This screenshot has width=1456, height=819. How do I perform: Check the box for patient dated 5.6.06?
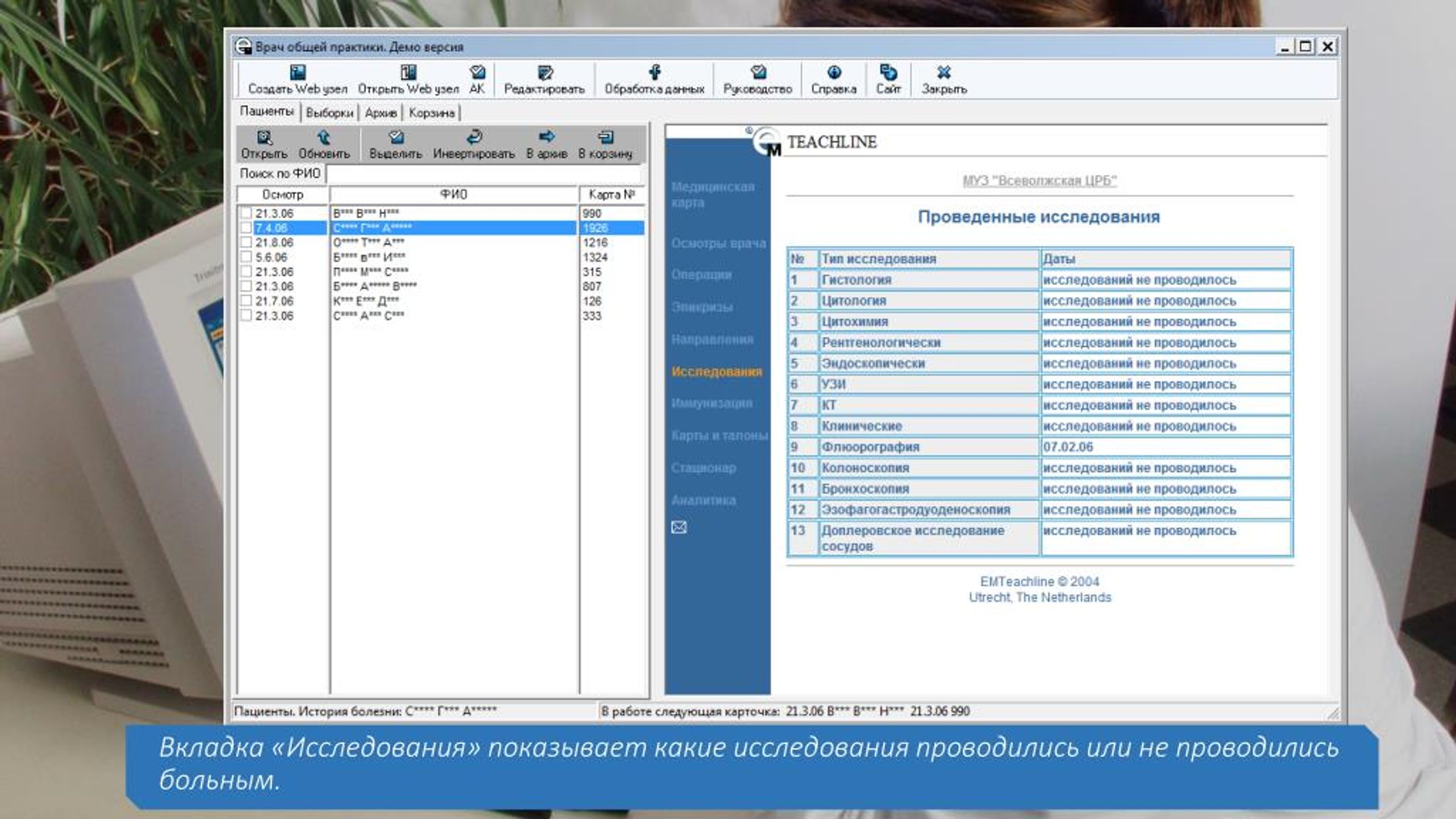coord(246,257)
